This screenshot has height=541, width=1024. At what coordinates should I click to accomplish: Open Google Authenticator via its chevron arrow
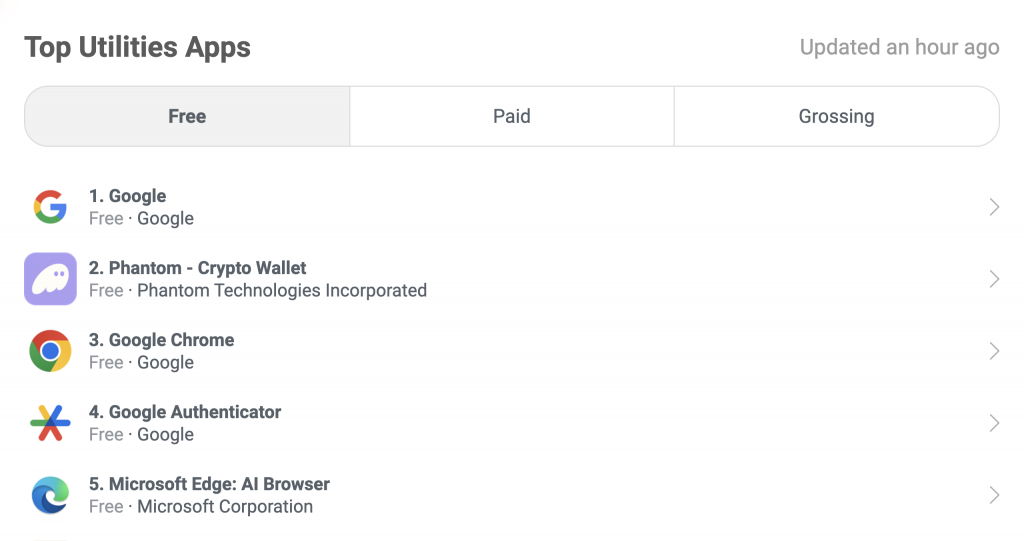point(994,423)
